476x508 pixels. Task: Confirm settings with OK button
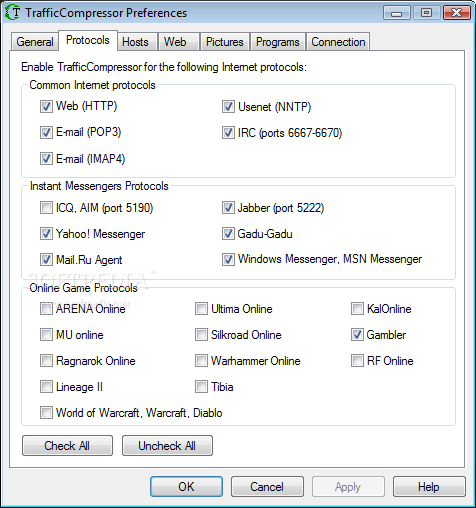(186, 487)
